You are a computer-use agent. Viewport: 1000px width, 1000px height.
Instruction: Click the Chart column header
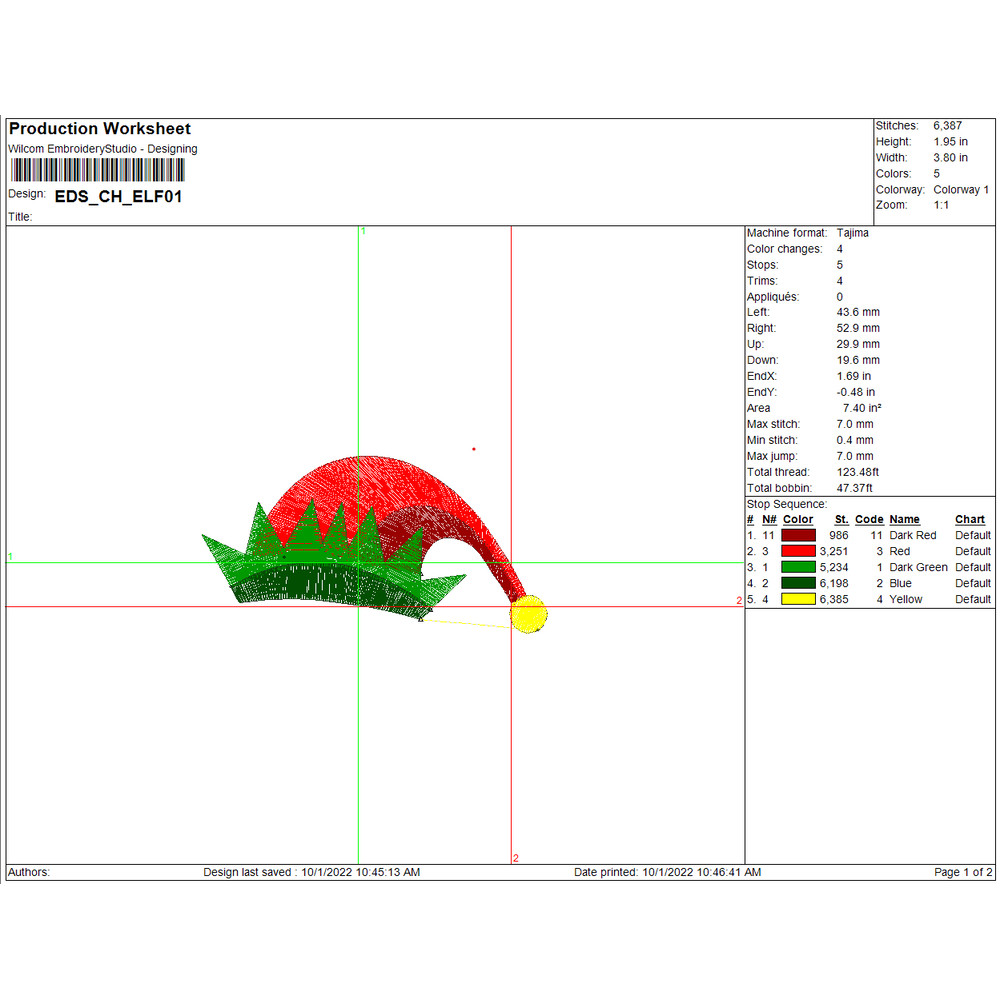[x=970, y=520]
